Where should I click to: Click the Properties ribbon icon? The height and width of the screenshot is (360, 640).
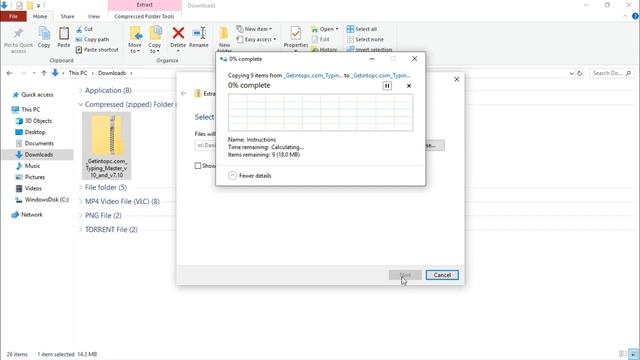click(x=296, y=33)
